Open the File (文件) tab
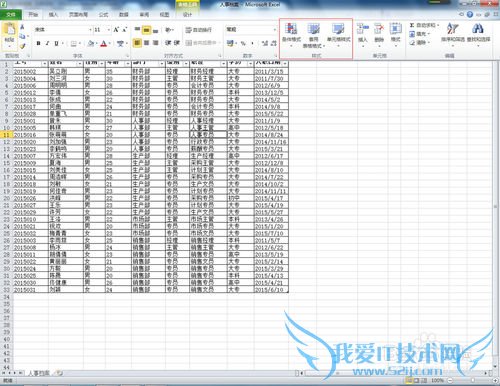Screen dimensions: 500x386 pos(11,15)
